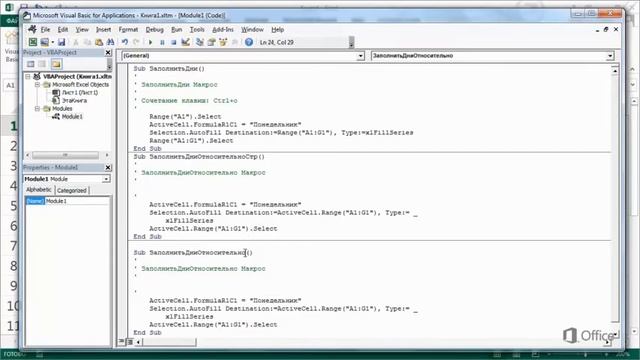This screenshot has height=360, width=640.
Task: Close the Project - VBAProject panel
Action: pyautogui.click(x=108, y=53)
